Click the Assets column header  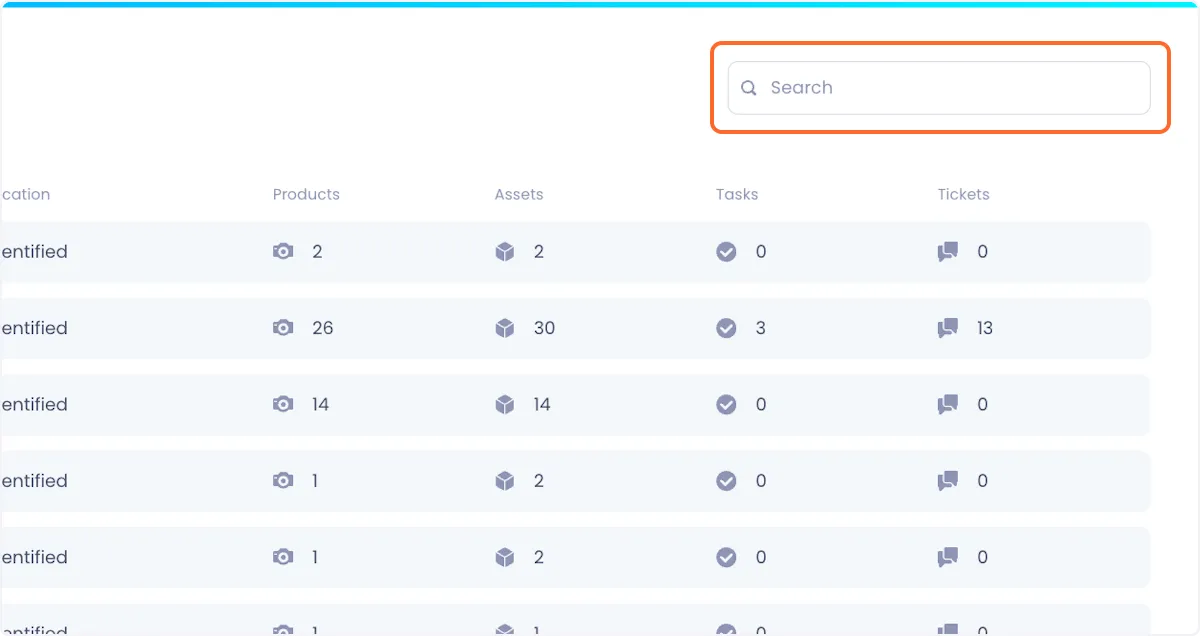click(519, 194)
